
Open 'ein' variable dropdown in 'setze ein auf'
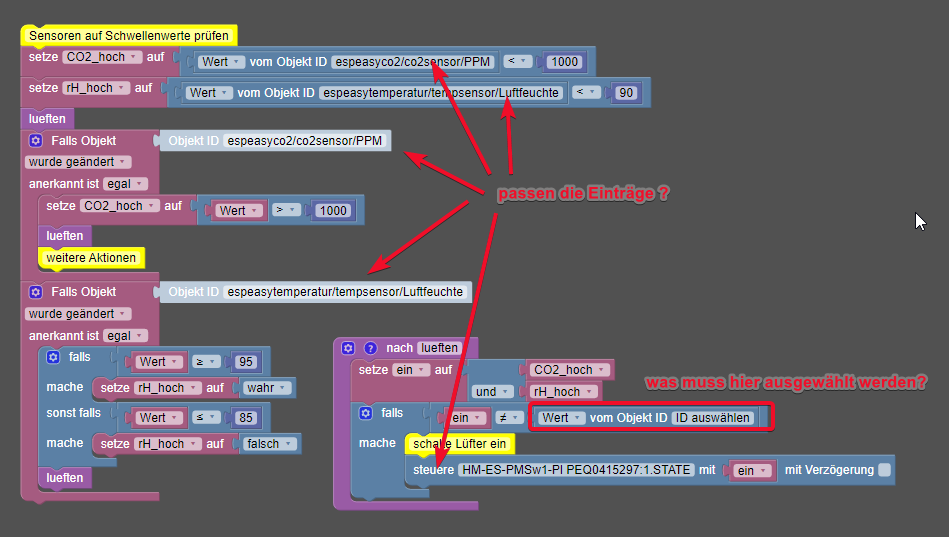point(412,370)
